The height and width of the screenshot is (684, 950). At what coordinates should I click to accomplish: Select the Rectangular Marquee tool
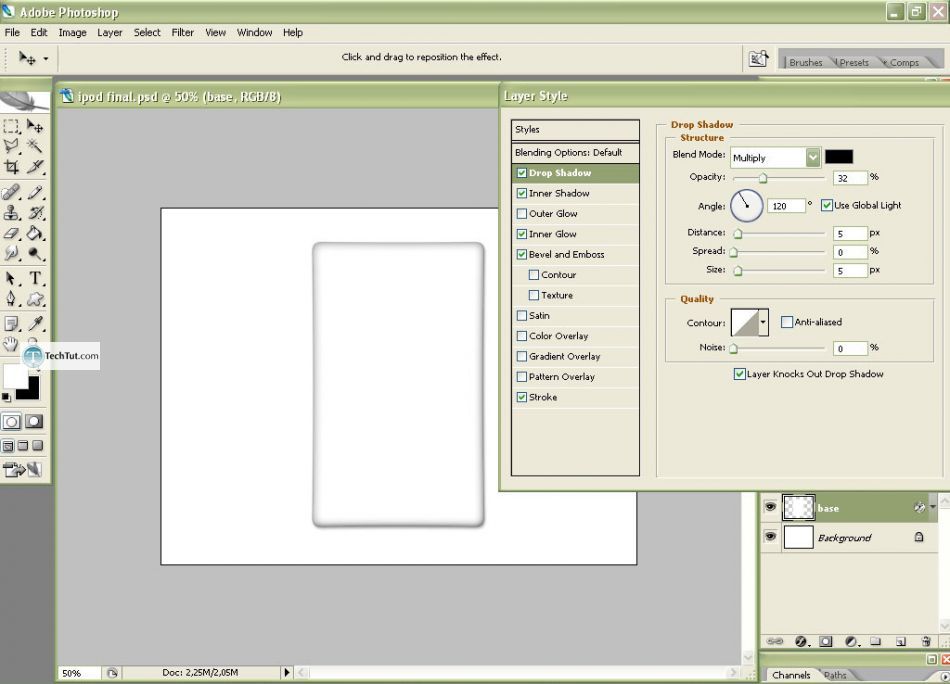pos(11,126)
